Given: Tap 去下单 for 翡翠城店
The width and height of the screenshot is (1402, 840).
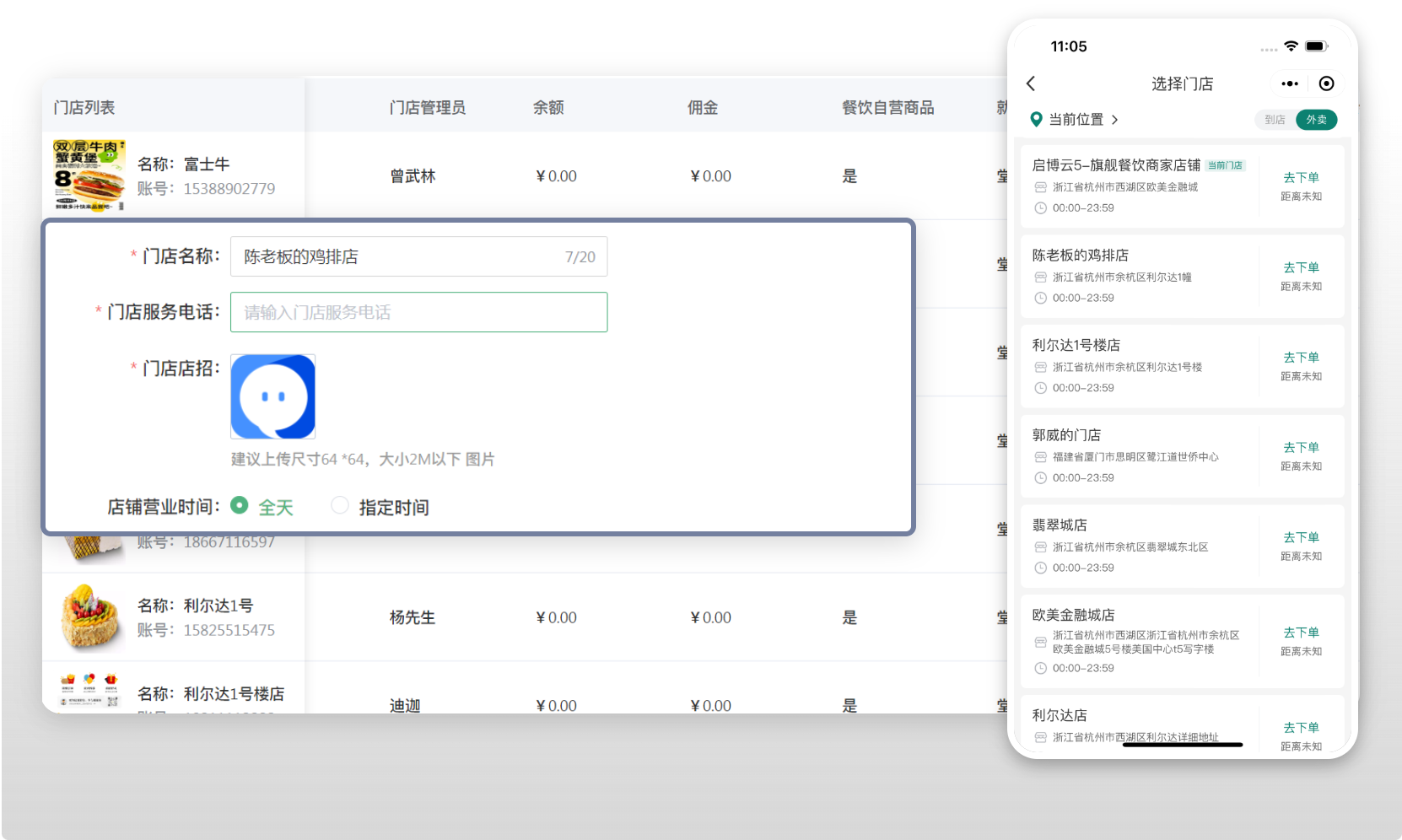Looking at the screenshot, I should pos(1301,537).
